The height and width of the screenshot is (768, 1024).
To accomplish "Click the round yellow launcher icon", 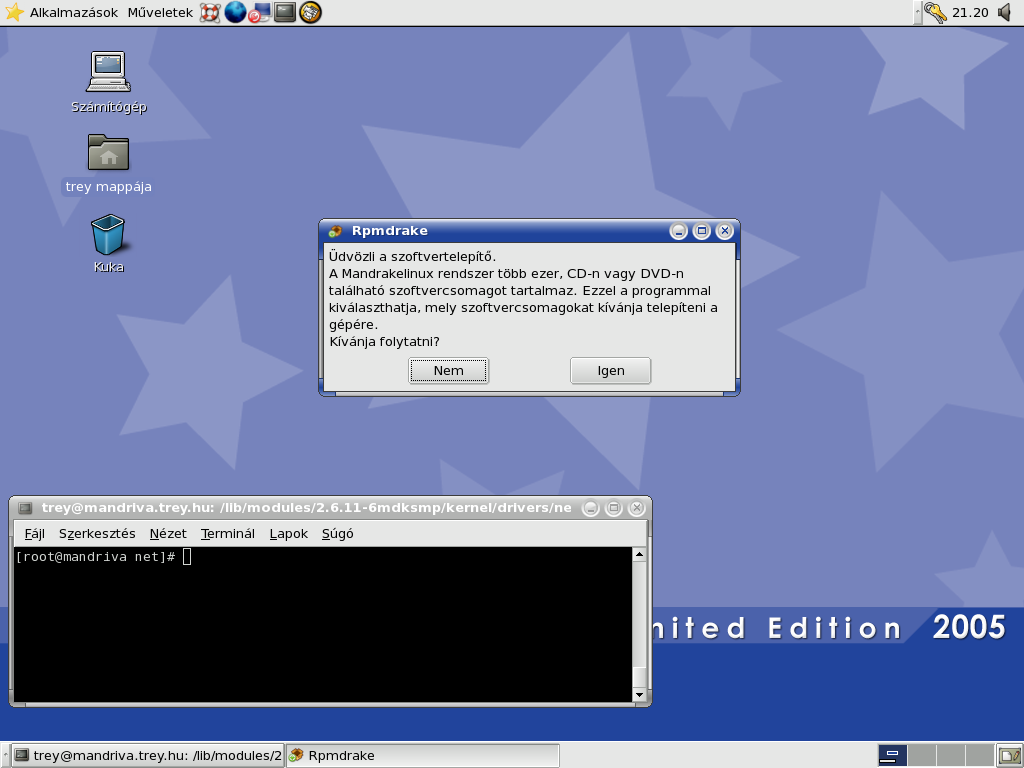I will pos(310,12).
